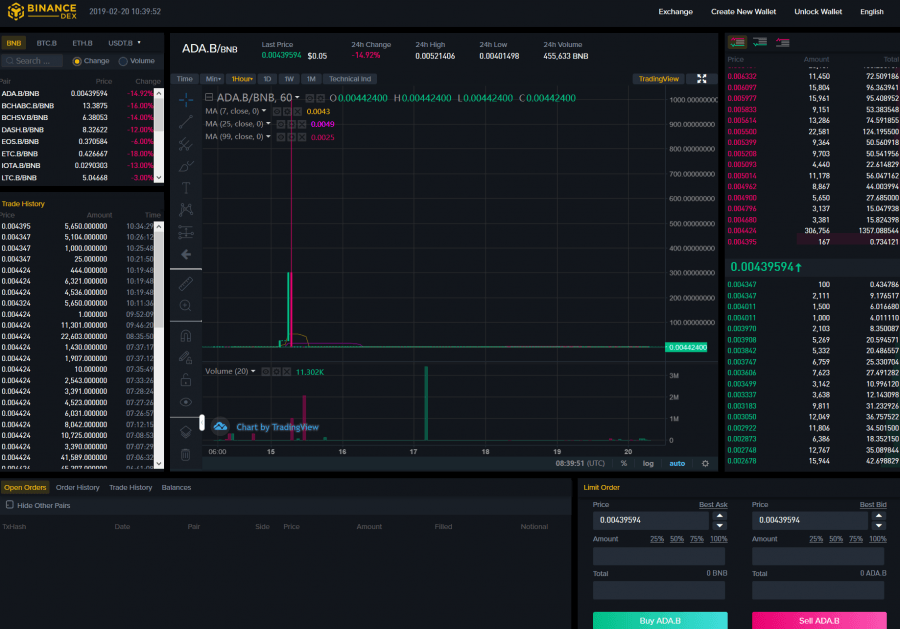Toggle visibility of MA (7, close, 0)
The width and height of the screenshot is (900, 629).
(277, 111)
